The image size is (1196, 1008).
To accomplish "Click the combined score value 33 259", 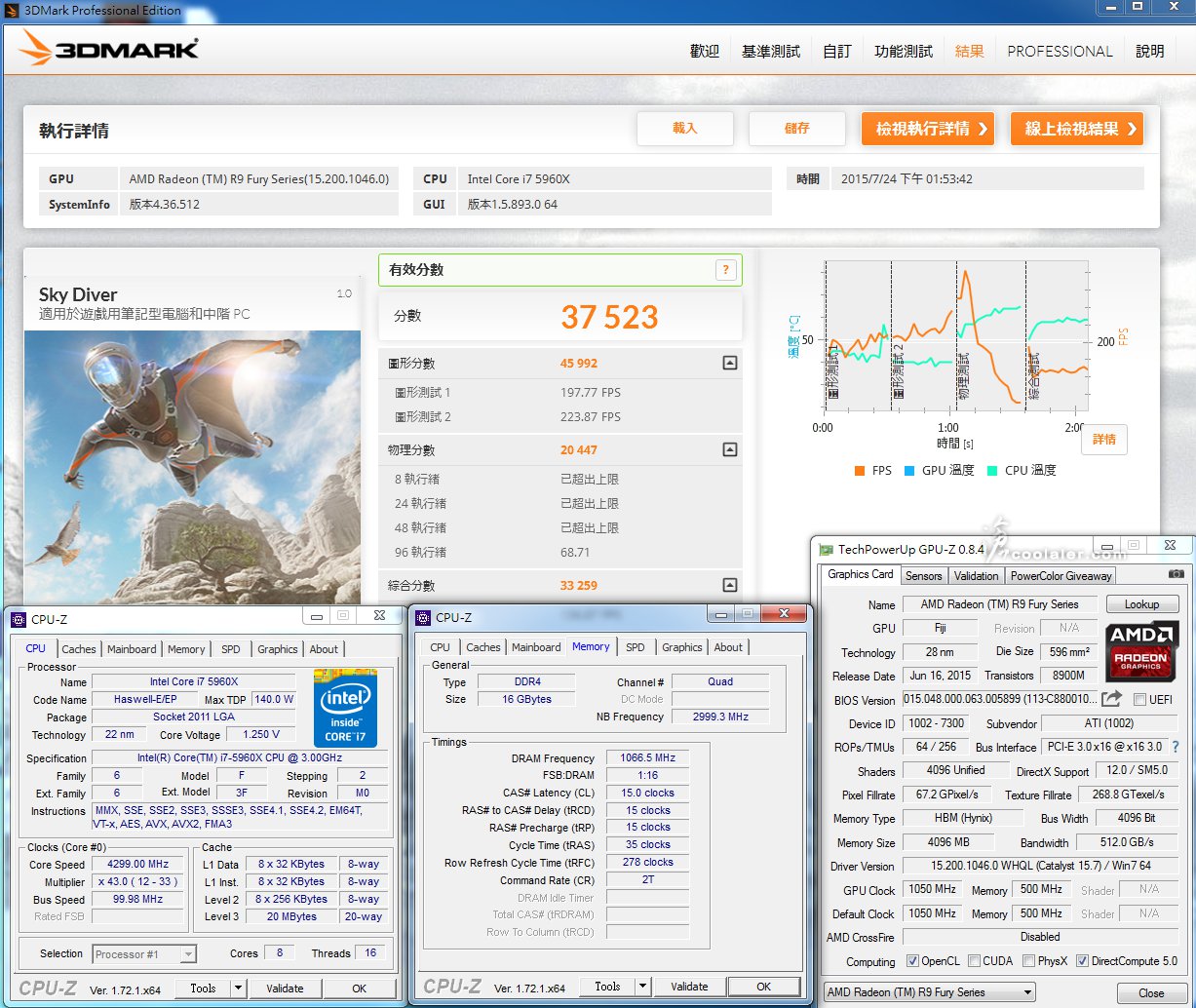I will click(x=579, y=586).
